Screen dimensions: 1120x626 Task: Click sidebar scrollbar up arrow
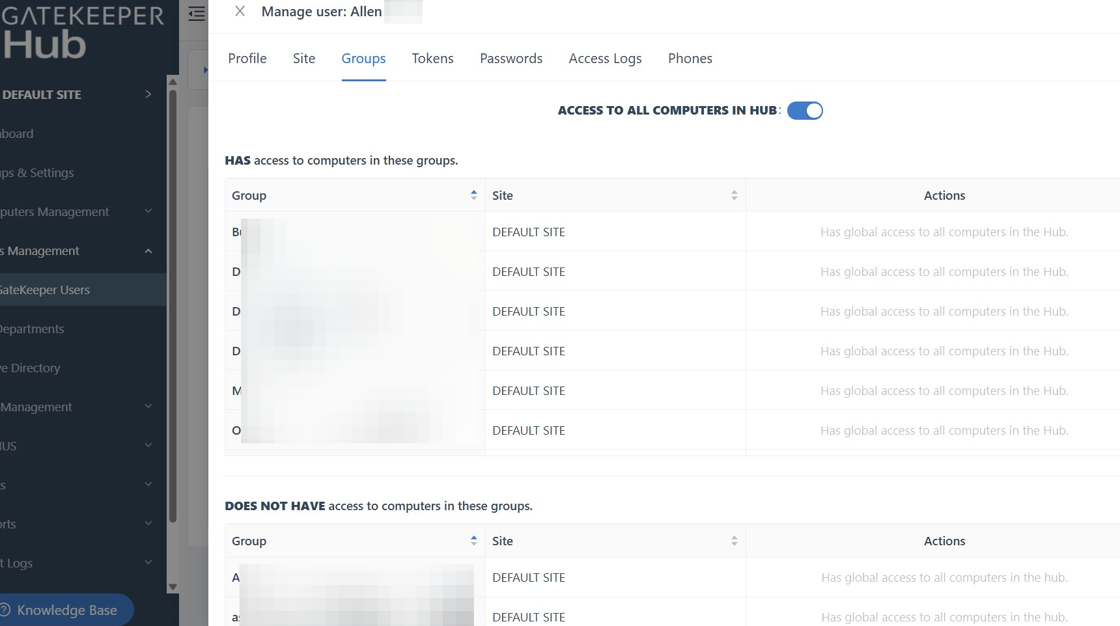tap(172, 81)
